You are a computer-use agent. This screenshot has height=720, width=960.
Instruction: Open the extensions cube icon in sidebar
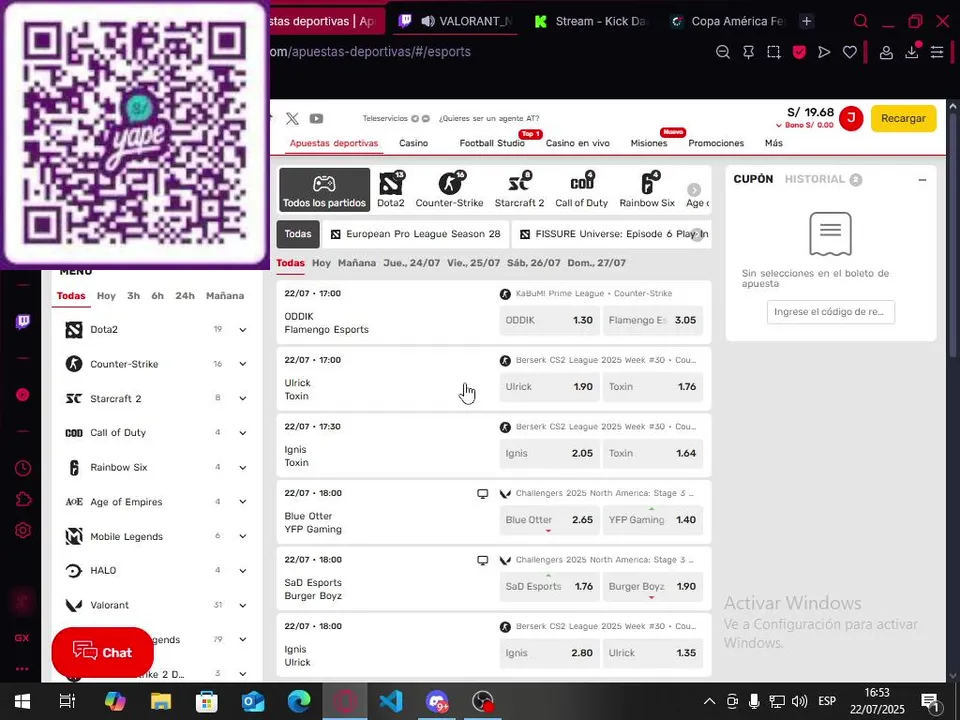point(23,499)
